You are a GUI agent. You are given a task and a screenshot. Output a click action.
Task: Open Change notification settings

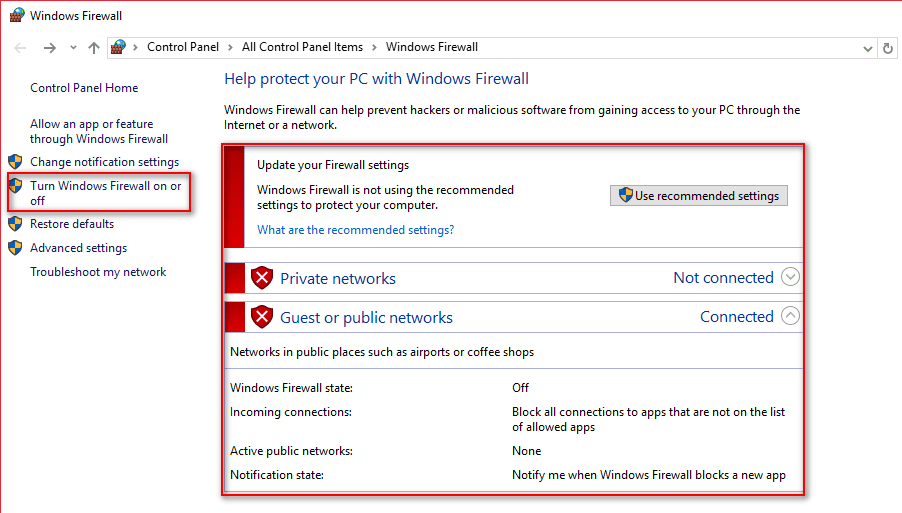pyautogui.click(x=105, y=162)
